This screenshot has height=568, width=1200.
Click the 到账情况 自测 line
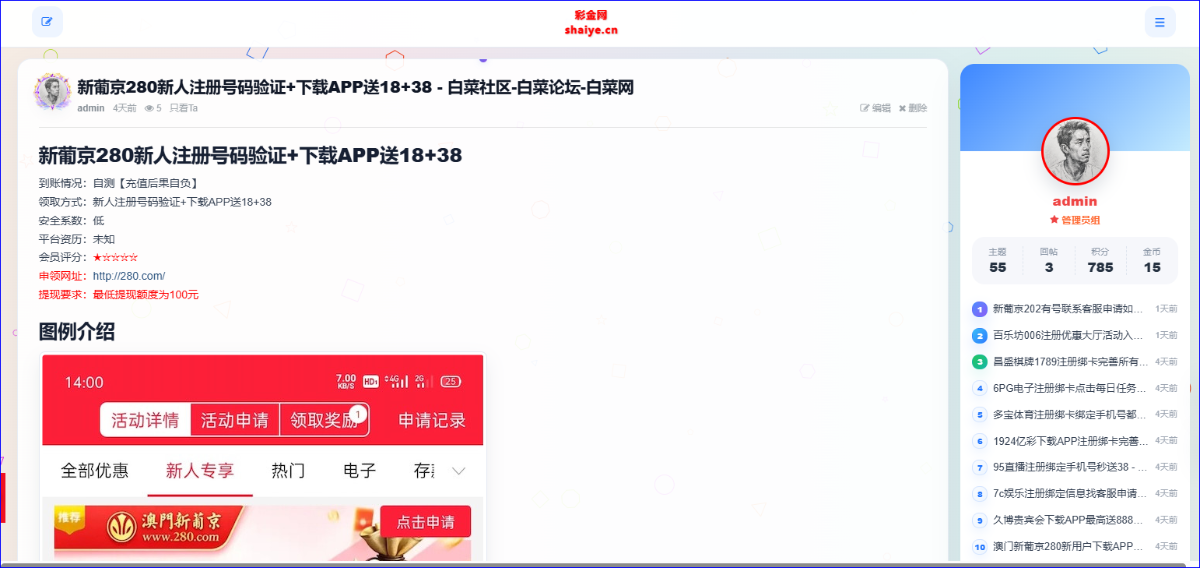point(118,183)
